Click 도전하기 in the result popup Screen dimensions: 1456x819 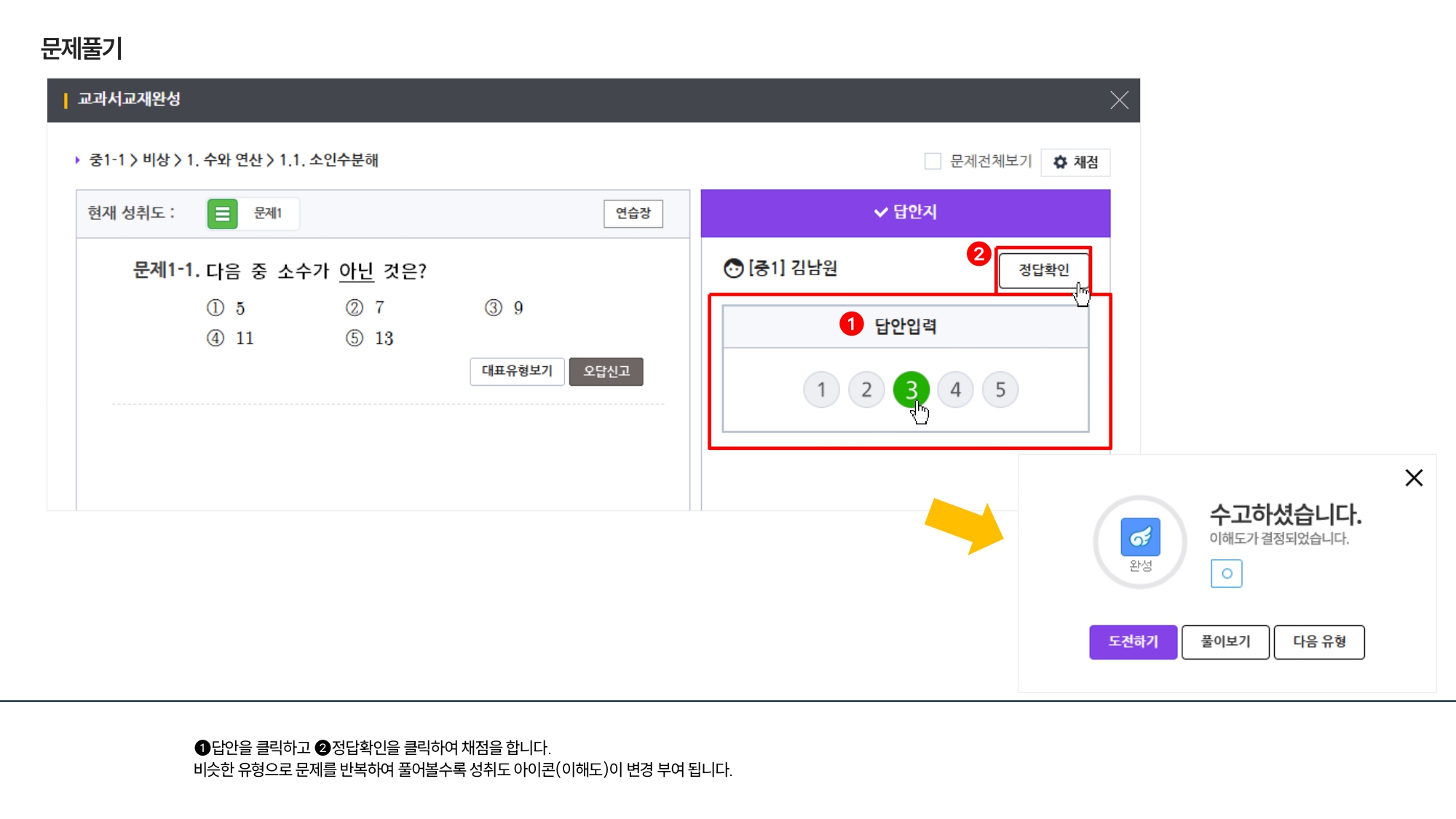tap(1133, 642)
